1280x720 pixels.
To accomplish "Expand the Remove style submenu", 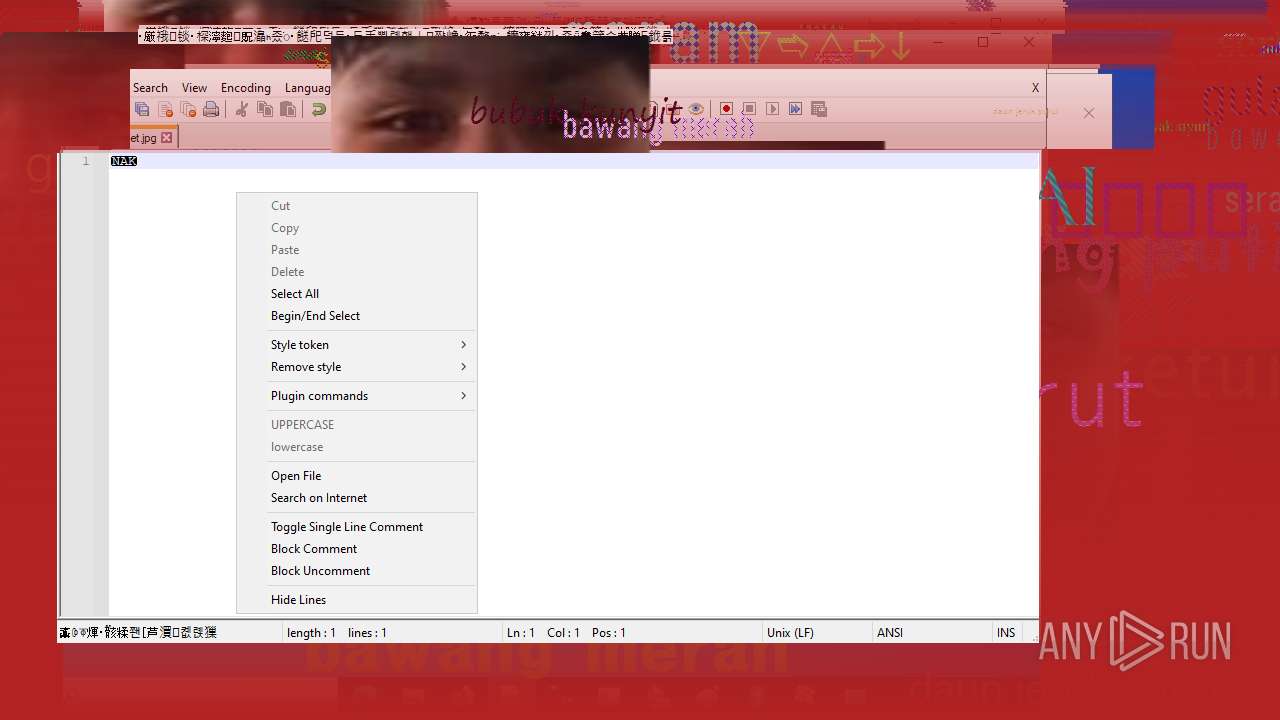I will tap(357, 367).
